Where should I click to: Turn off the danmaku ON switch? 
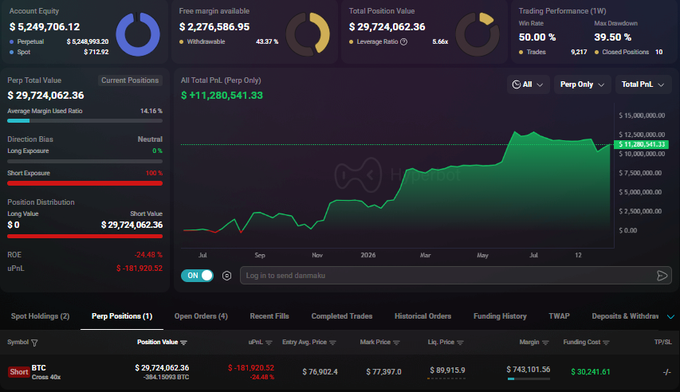point(197,275)
